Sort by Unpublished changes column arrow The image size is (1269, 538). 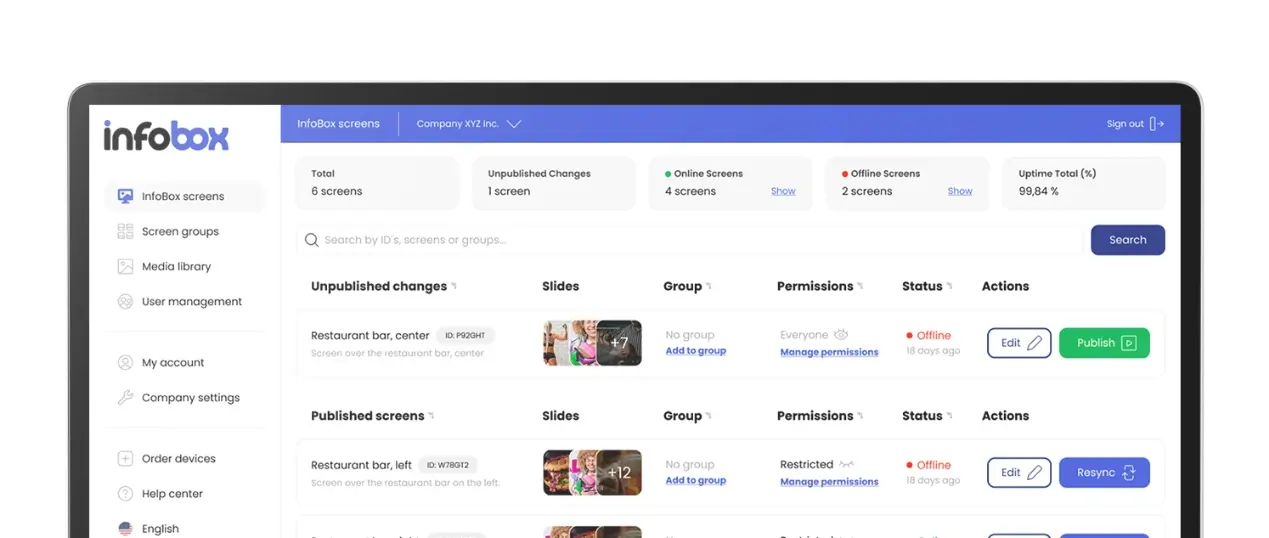454,286
